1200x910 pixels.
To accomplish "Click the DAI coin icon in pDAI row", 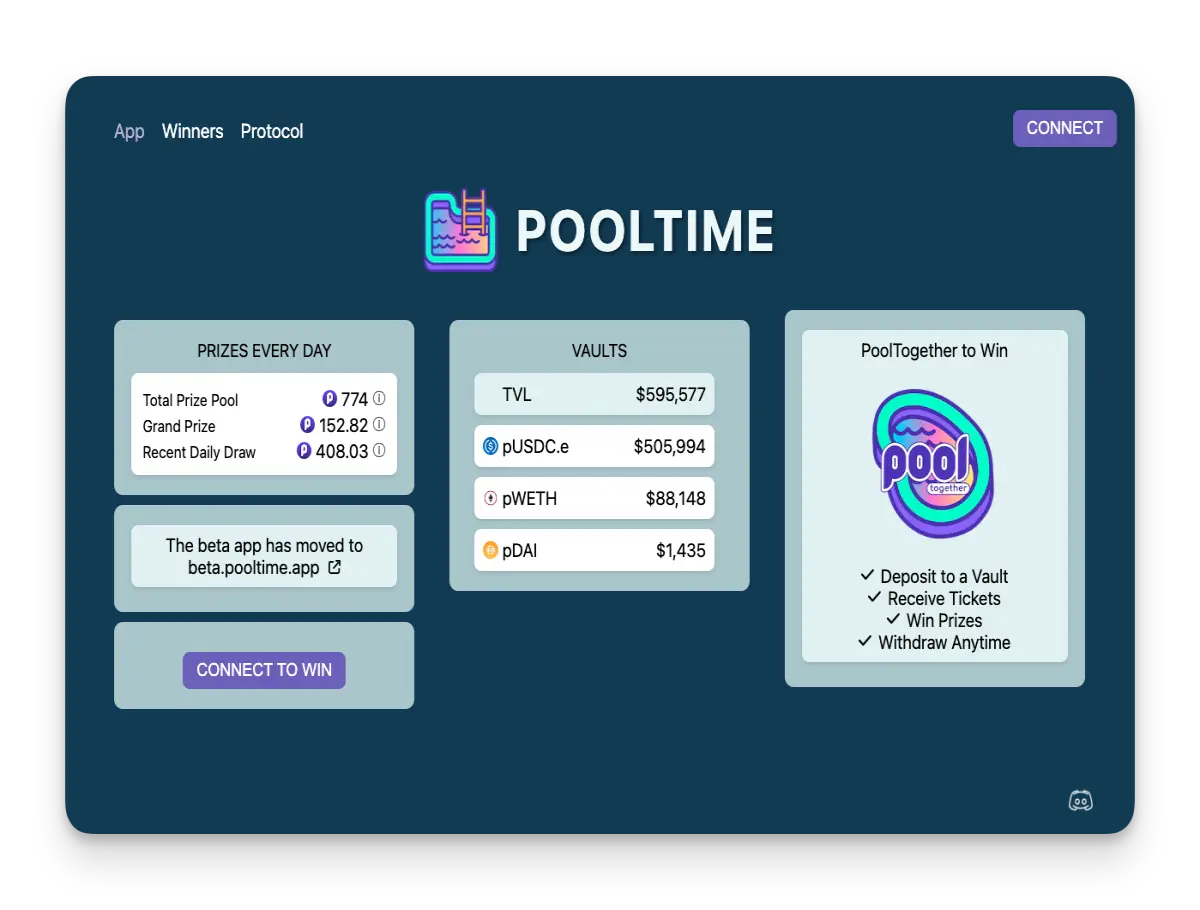I will coord(490,550).
